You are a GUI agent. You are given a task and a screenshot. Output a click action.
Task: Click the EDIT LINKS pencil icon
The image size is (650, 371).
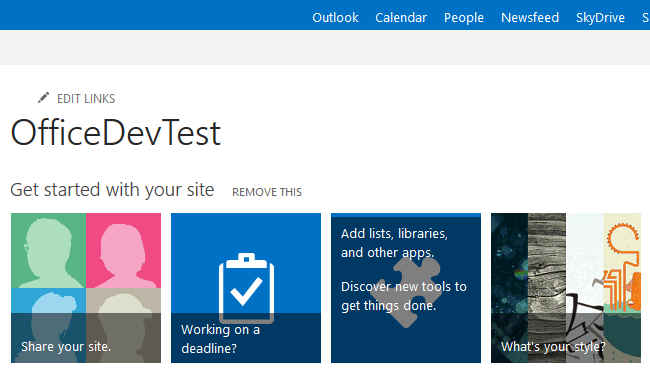44,98
